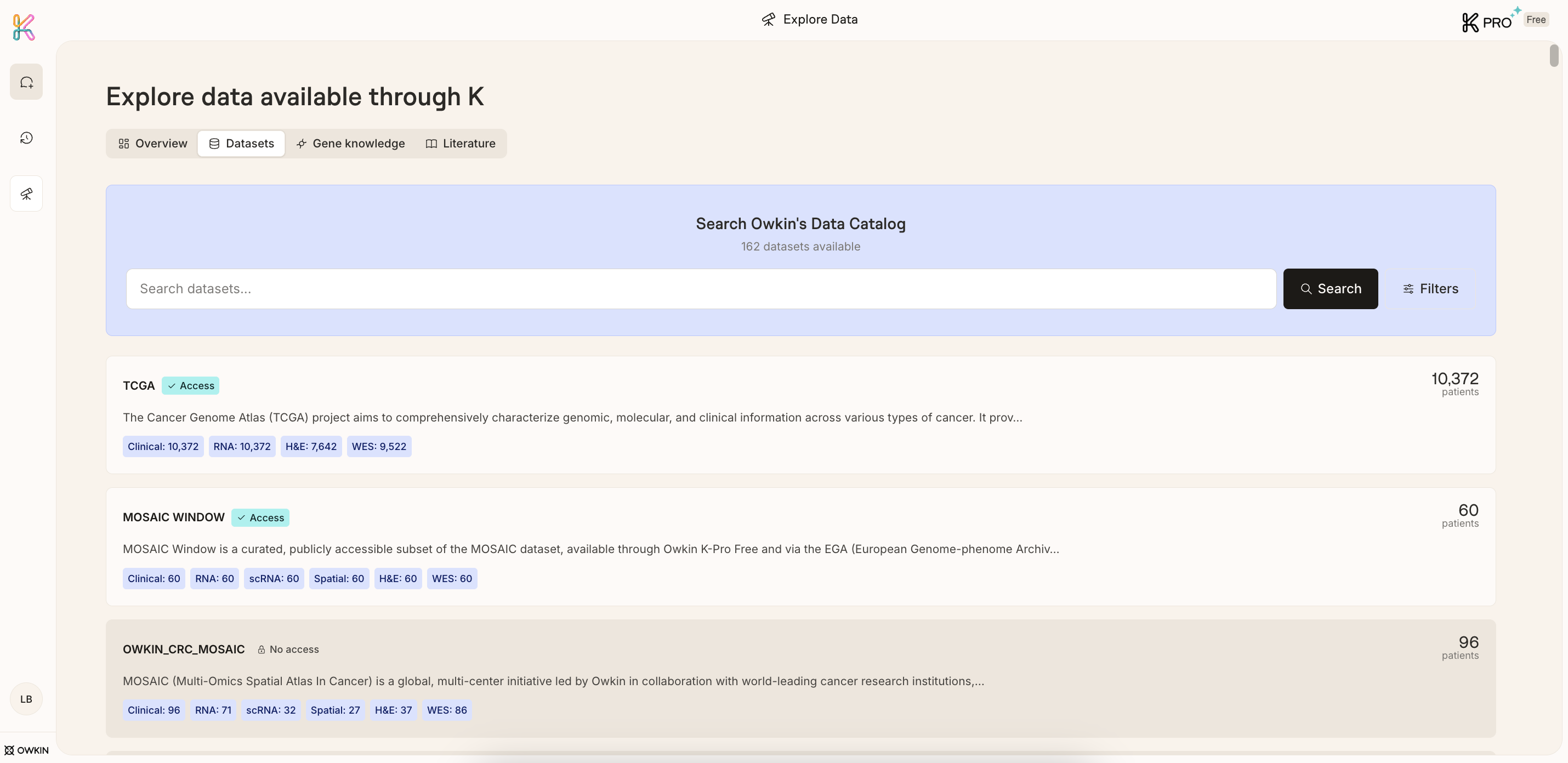Select the Gene knowledge tab
The image size is (1568, 763).
pyautogui.click(x=351, y=144)
